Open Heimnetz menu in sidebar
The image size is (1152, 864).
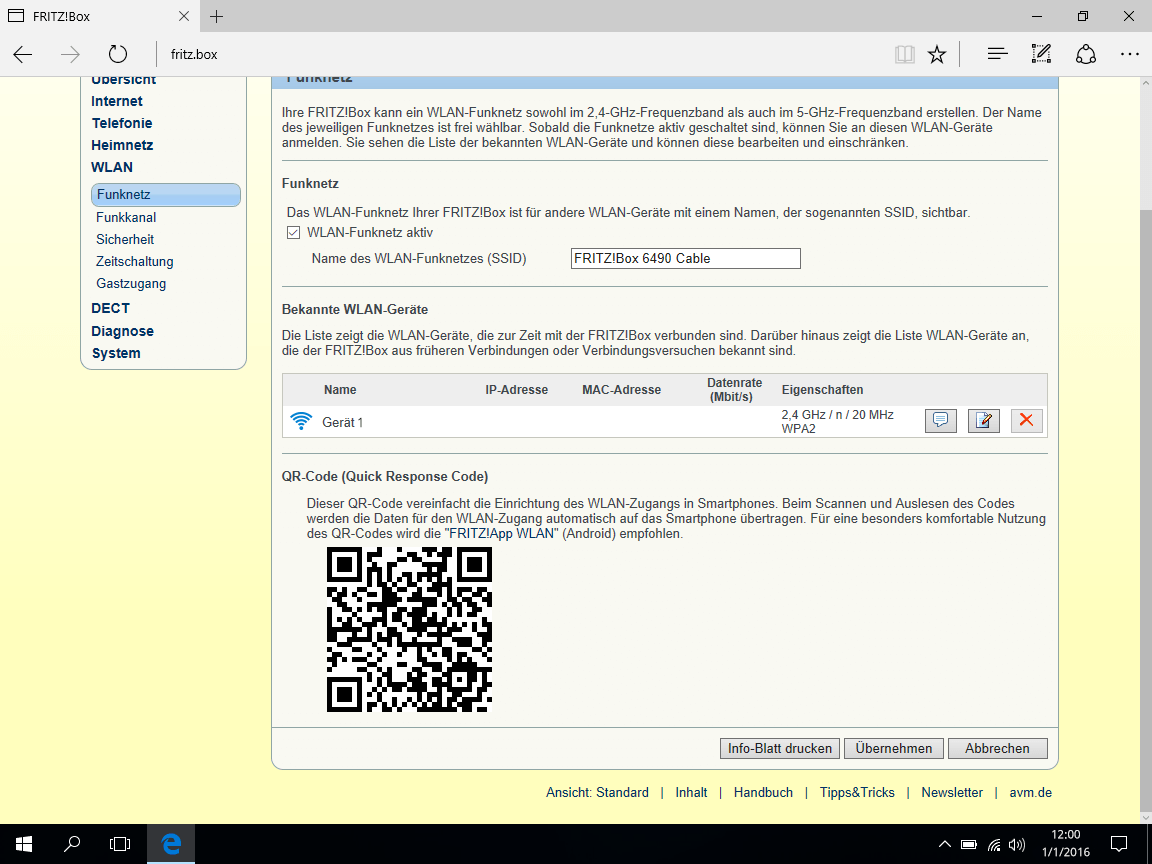pos(122,145)
